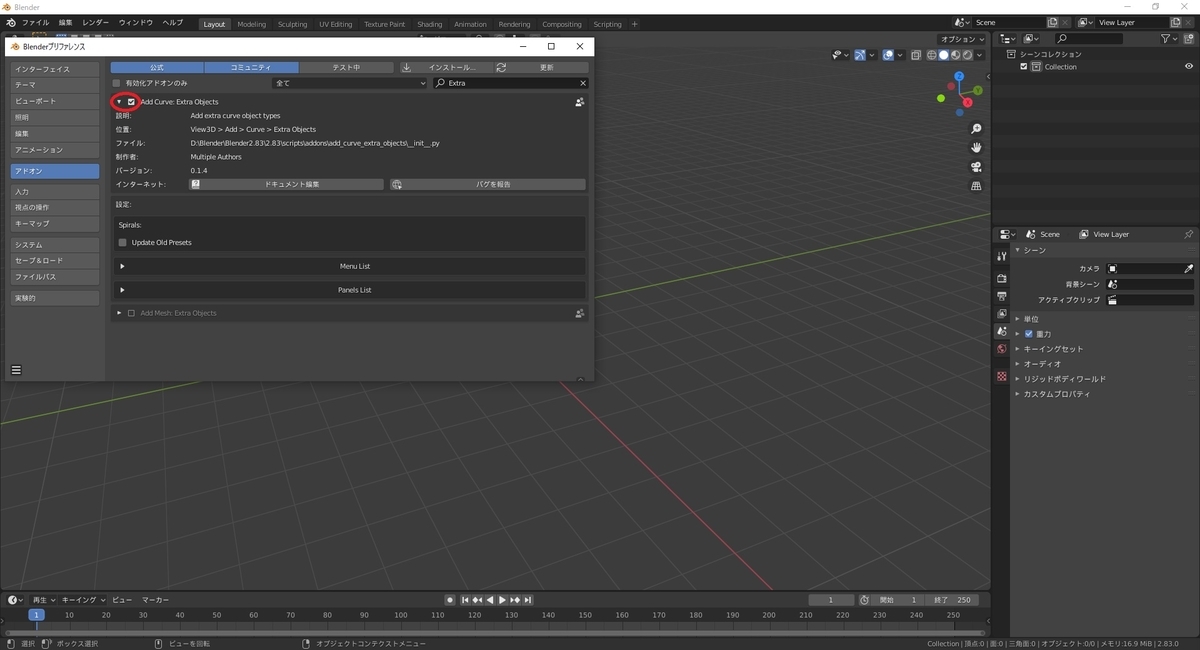Toggle auto keying record button
The image size is (1200, 650).
coord(450,600)
